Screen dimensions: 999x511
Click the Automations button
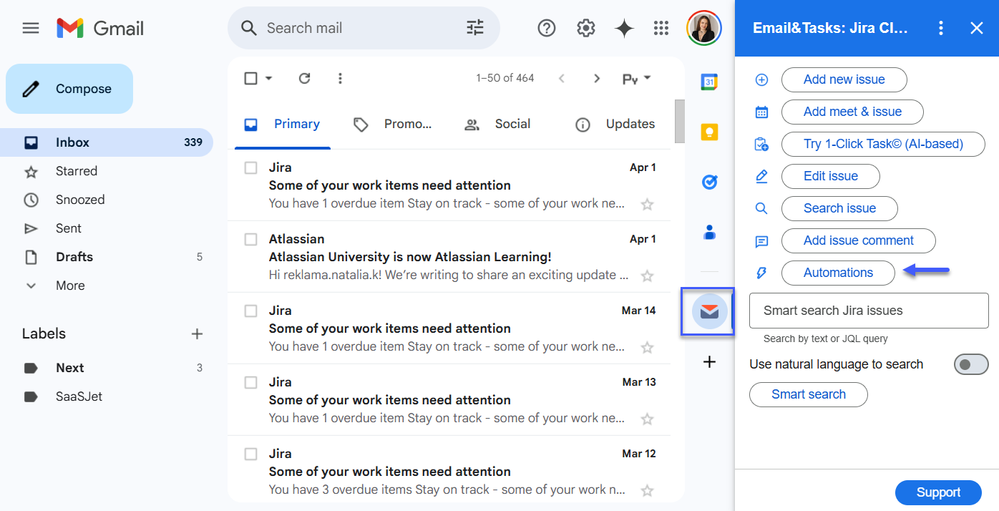838,273
